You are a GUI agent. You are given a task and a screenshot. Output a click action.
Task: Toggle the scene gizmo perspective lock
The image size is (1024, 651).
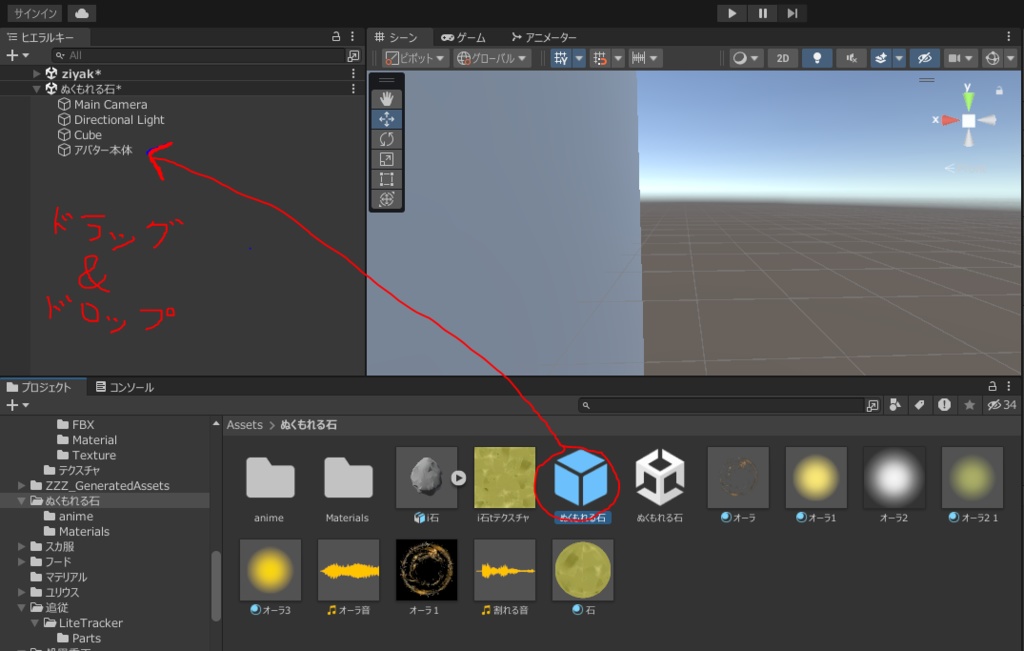[999, 91]
